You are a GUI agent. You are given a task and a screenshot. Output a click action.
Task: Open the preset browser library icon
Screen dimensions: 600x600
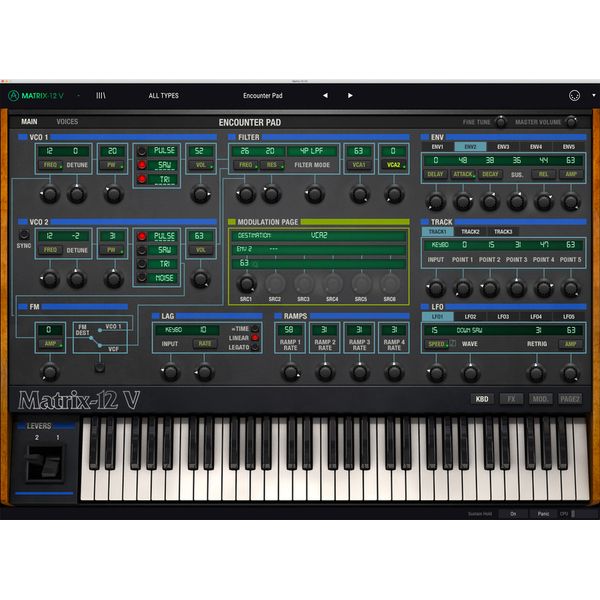tap(101, 96)
